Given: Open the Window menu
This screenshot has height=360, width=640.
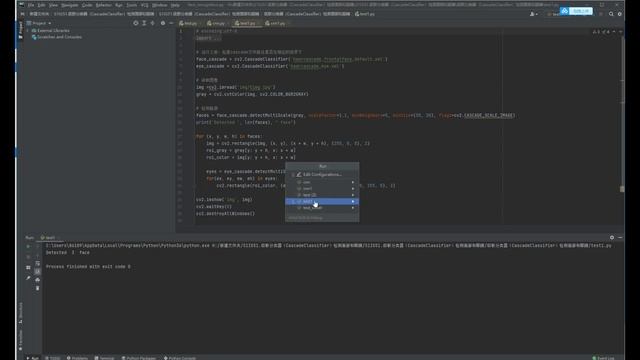Looking at the screenshot, I should click(x=160, y=5).
